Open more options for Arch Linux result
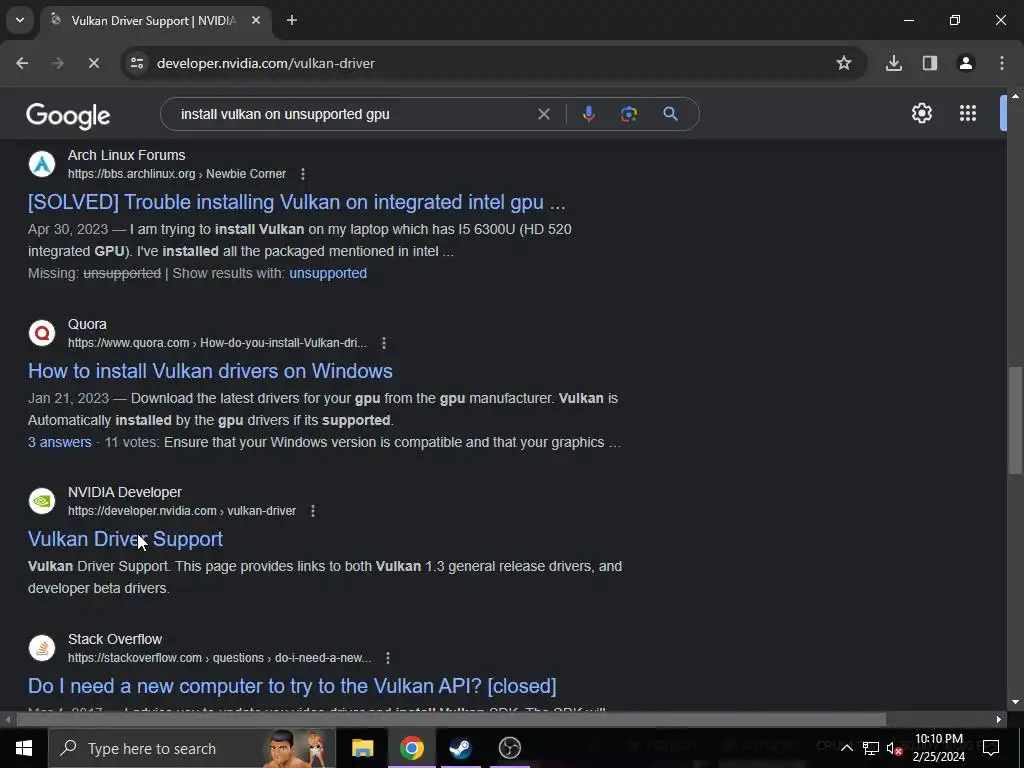Viewport: 1024px width, 768px height. tap(302, 174)
